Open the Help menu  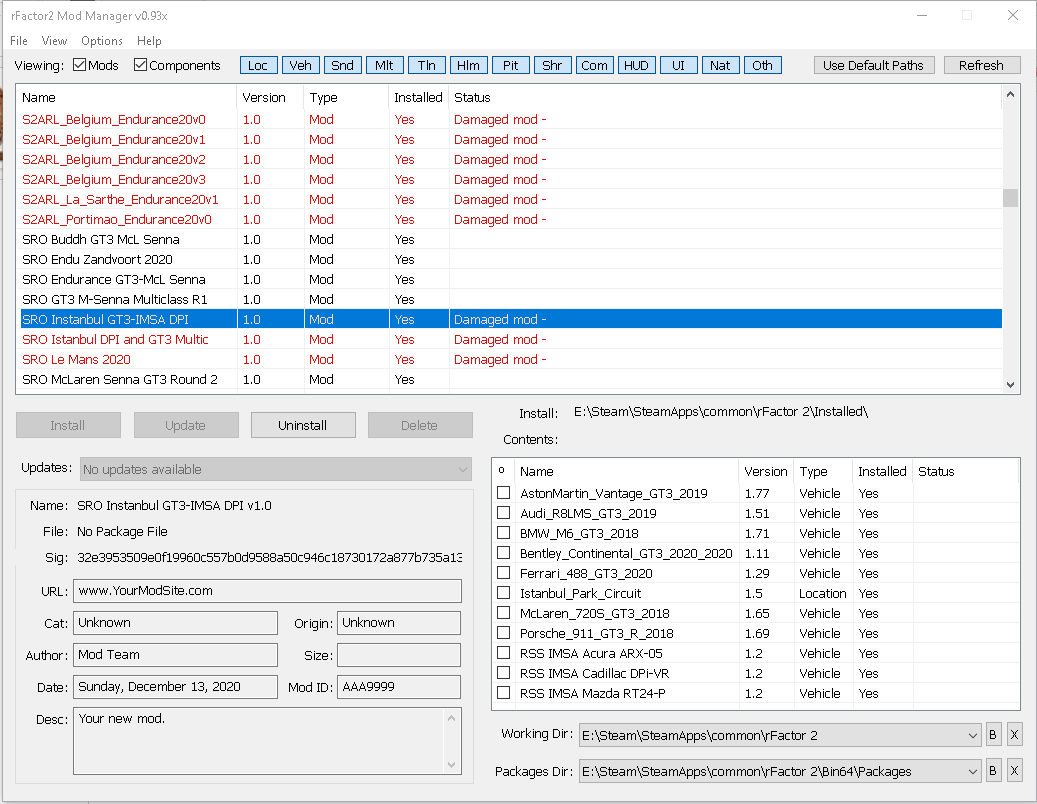[x=149, y=41]
